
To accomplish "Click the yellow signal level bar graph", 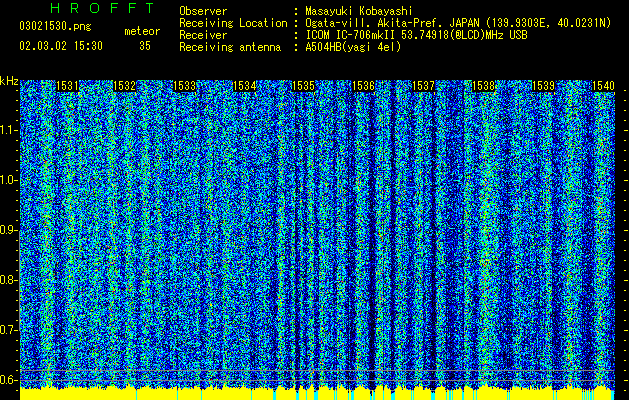I will 317,394.
